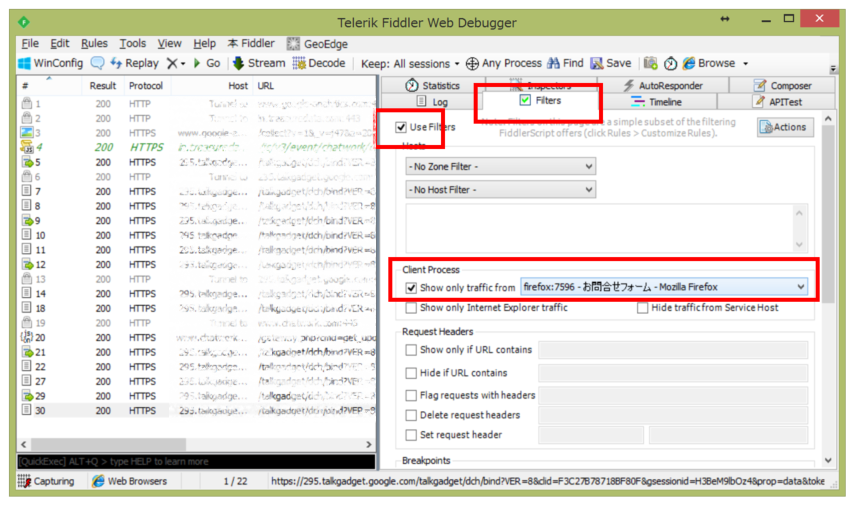
Task: Select session row number 30
Action: 197,411
